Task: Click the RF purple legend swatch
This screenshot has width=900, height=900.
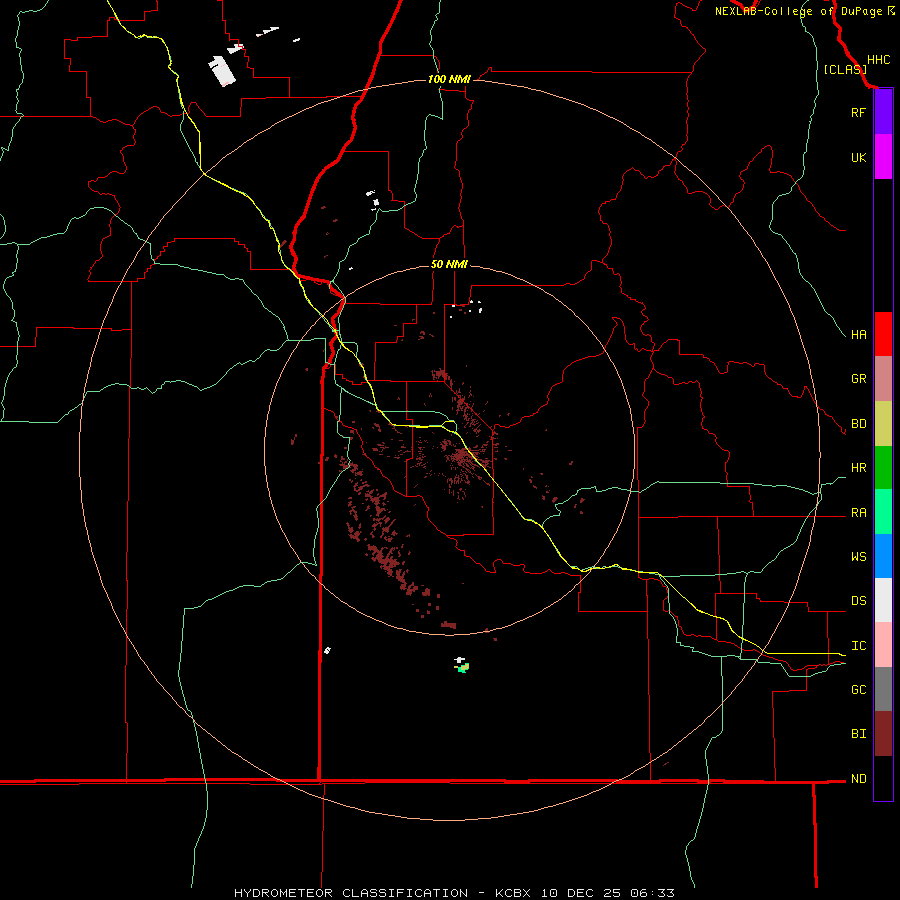Action: click(883, 112)
